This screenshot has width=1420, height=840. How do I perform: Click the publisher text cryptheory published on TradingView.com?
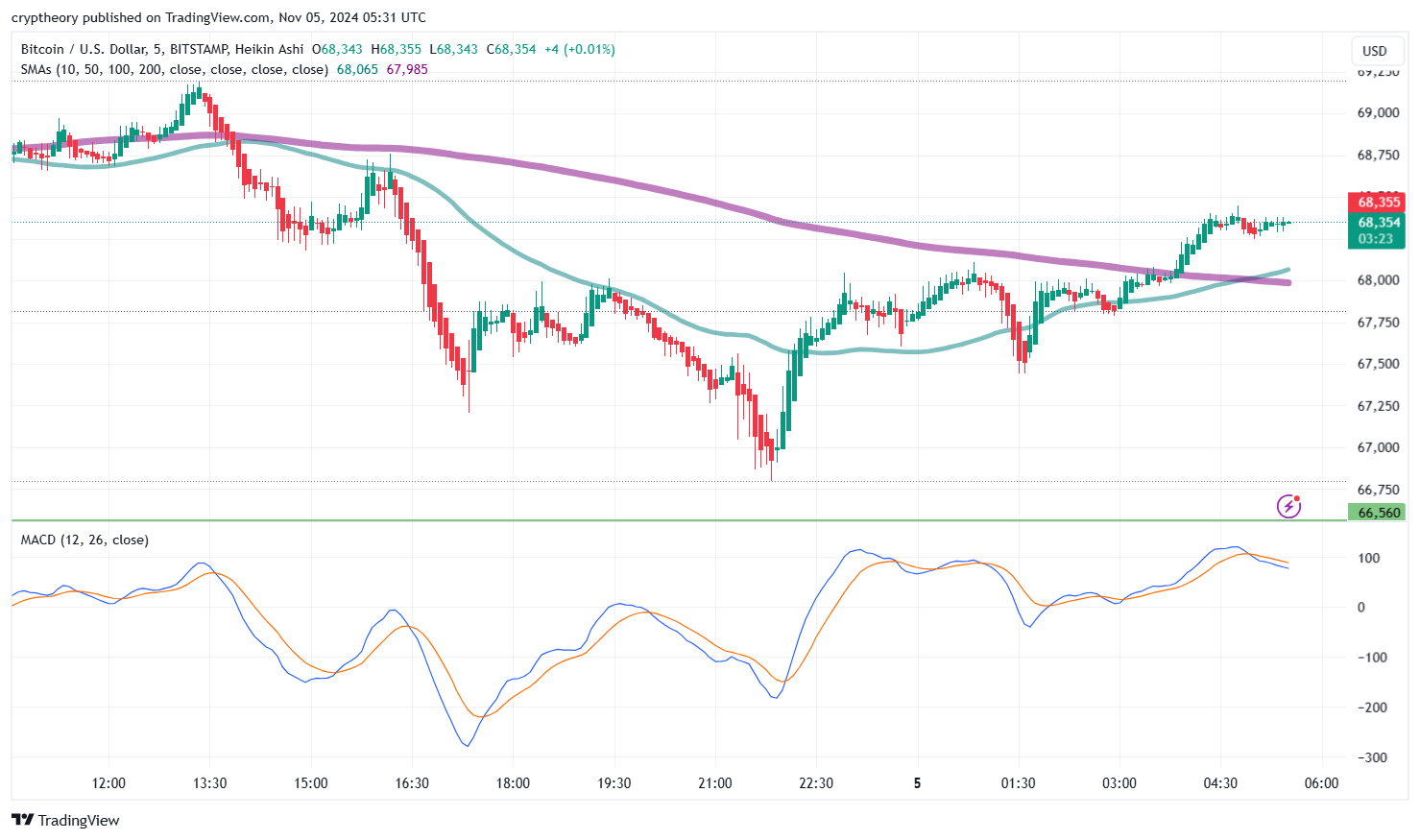pyautogui.click(x=141, y=17)
